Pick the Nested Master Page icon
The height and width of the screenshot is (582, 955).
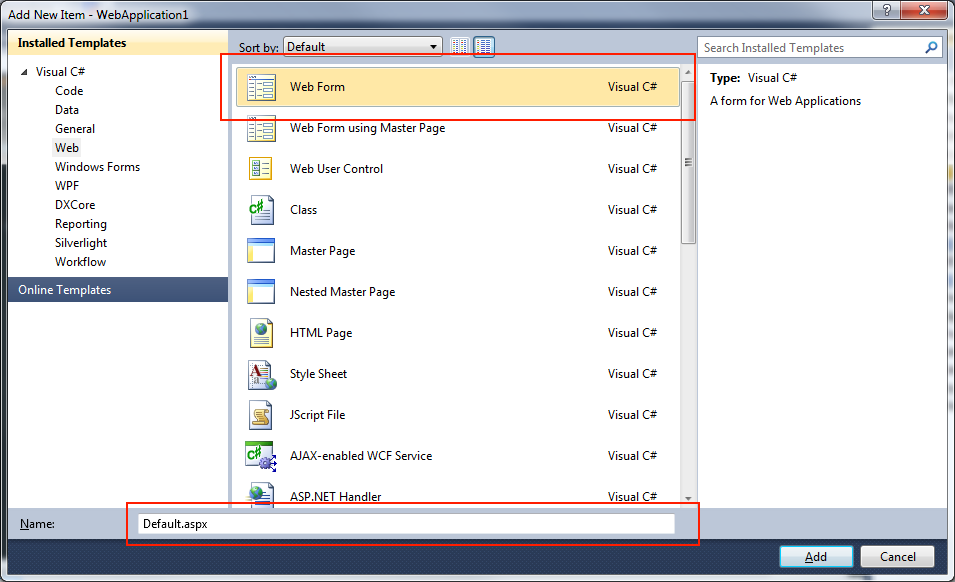(261, 292)
